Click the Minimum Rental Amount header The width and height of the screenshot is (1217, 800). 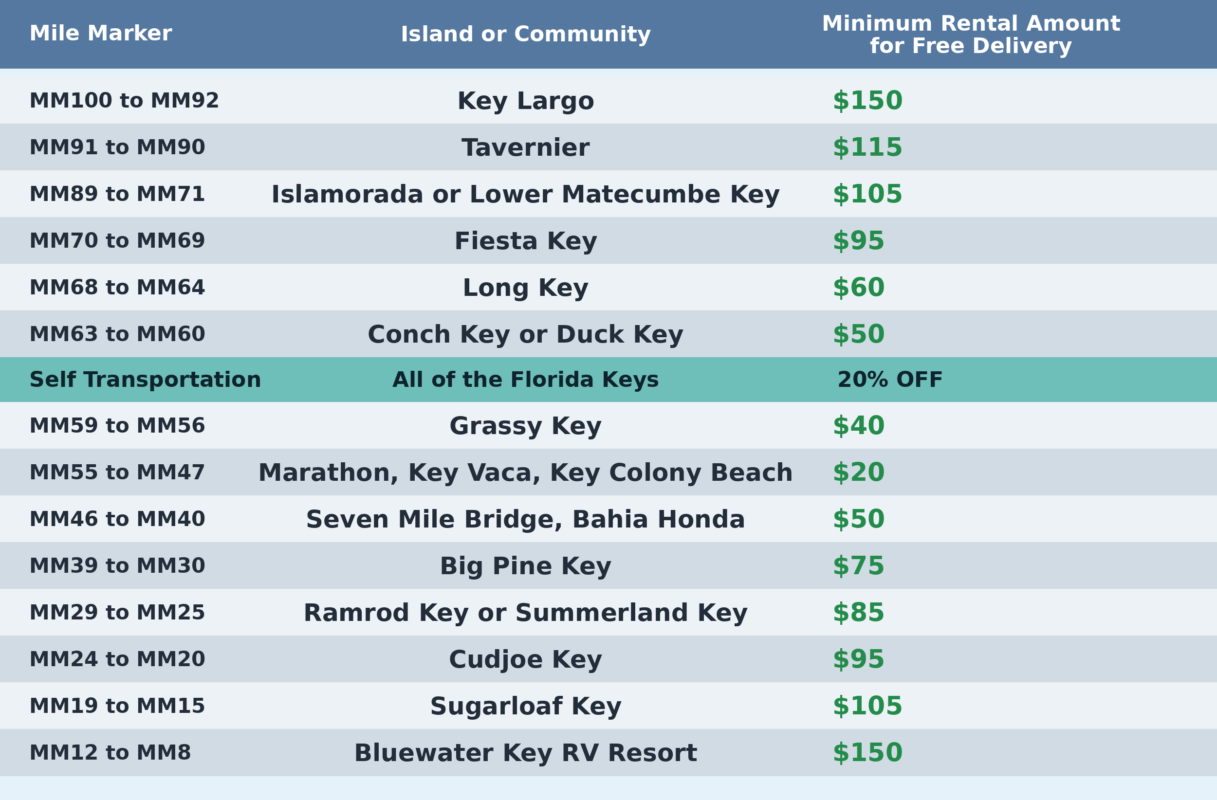click(x=970, y=34)
